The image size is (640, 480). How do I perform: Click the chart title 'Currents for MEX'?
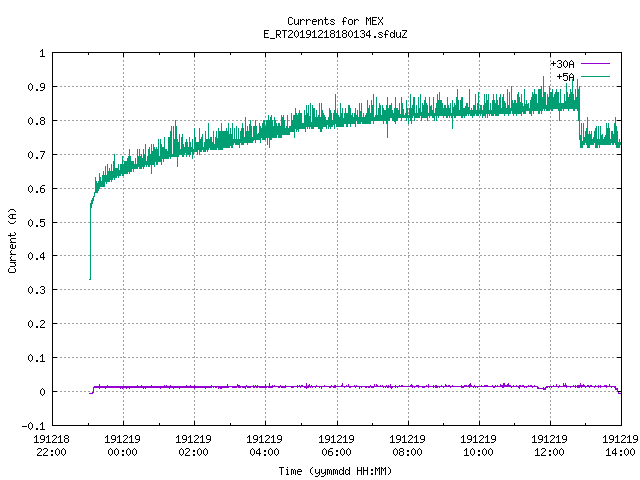335,21
